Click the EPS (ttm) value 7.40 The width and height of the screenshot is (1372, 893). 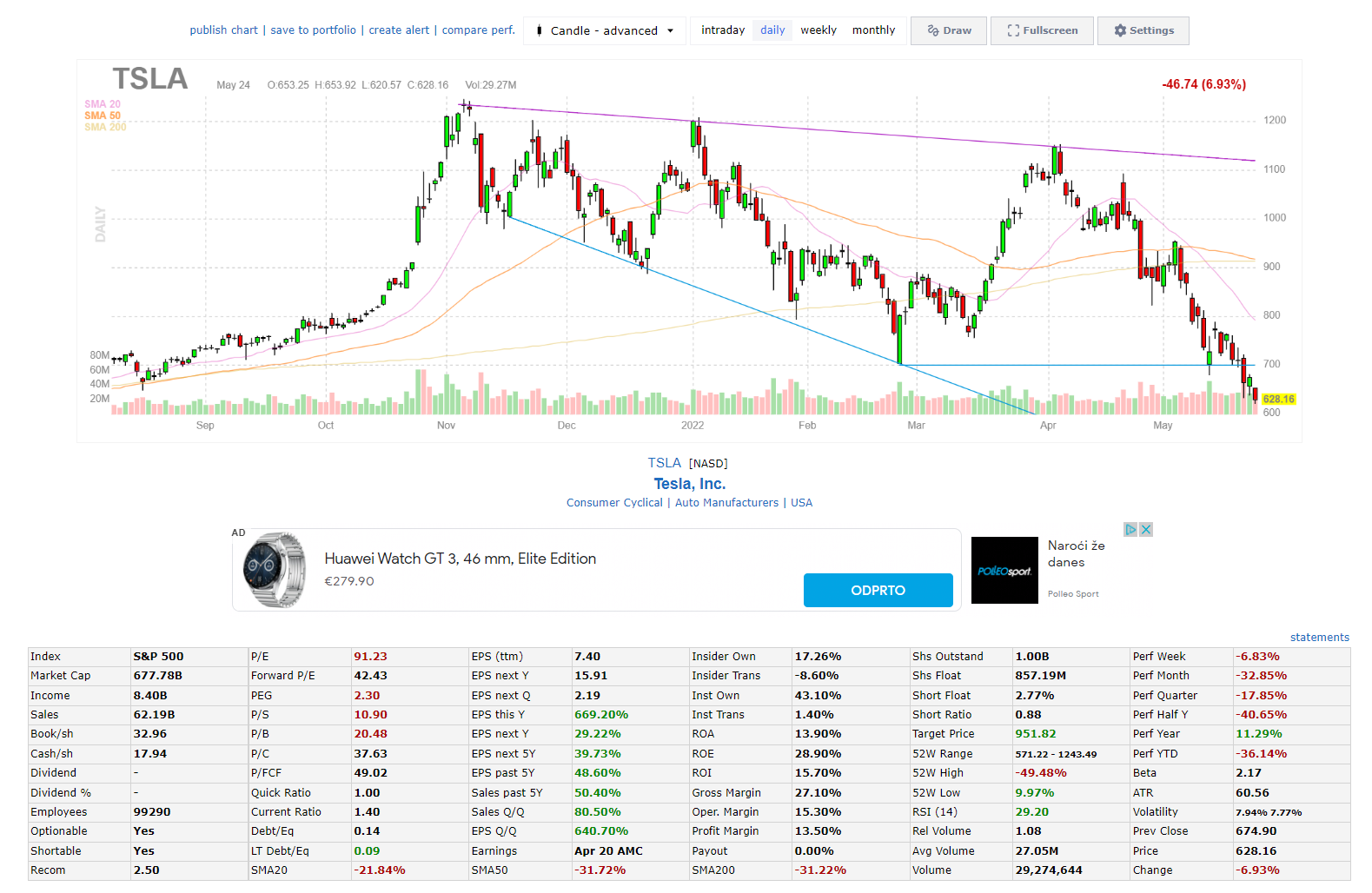587,657
